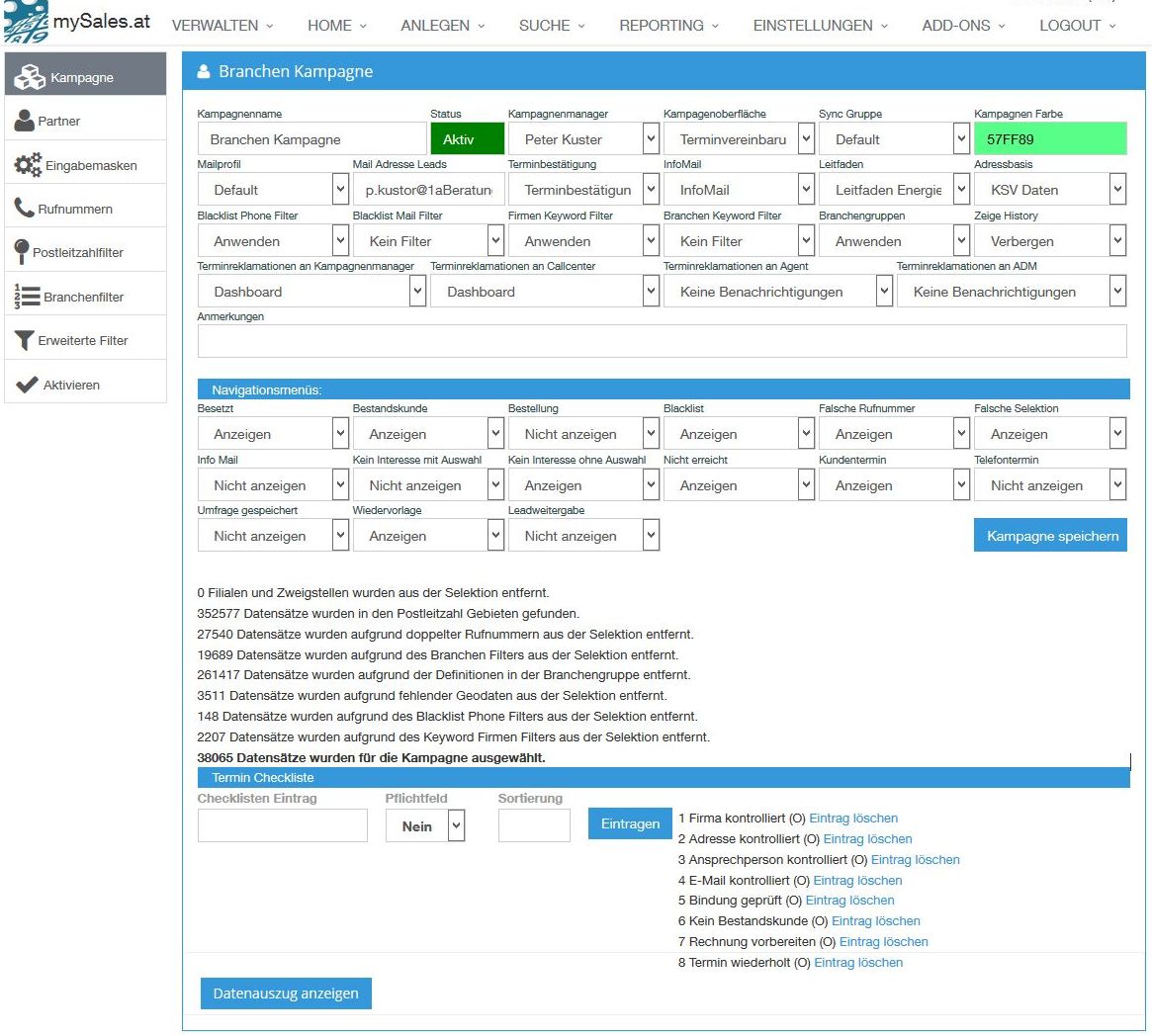Screen dimensions: 1152x1036
Task: Click the mySales.at logo
Action: pyautogui.click(x=77, y=22)
